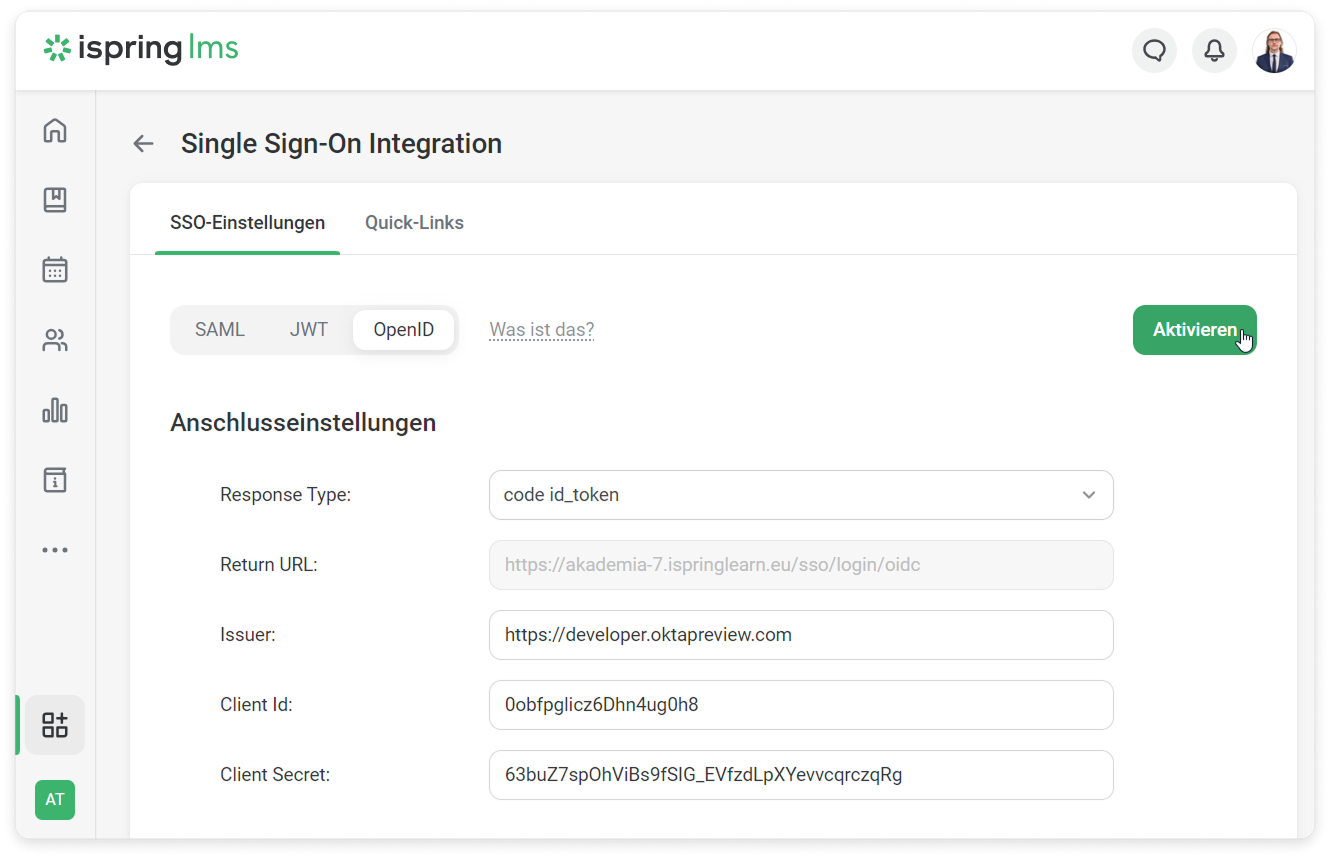Select the OpenID protocol option
Image resolution: width=1330 pixels, height=858 pixels.
(x=404, y=330)
